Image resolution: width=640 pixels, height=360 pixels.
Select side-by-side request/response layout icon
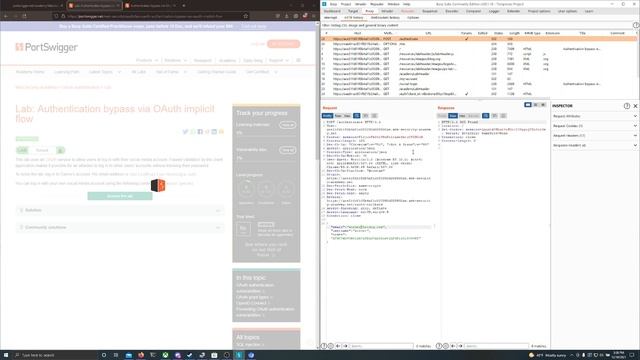pyautogui.click(x=528, y=105)
